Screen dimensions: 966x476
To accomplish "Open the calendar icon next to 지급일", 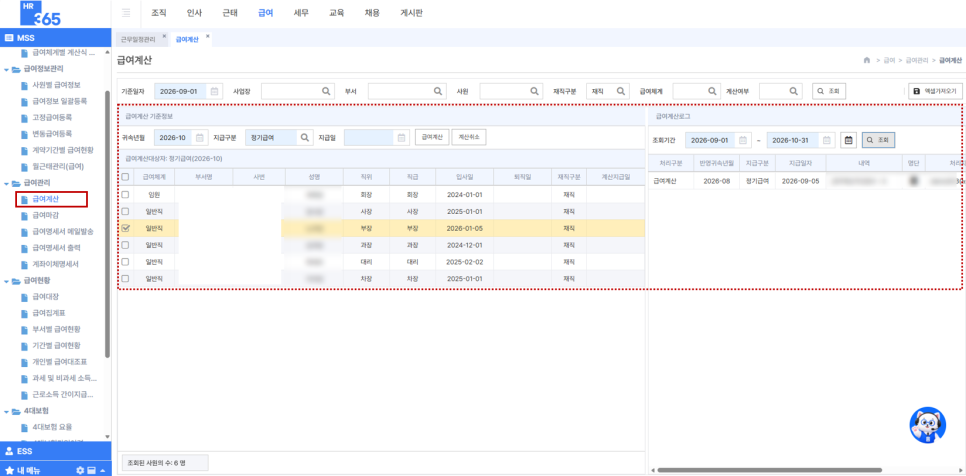I will pos(402,138).
